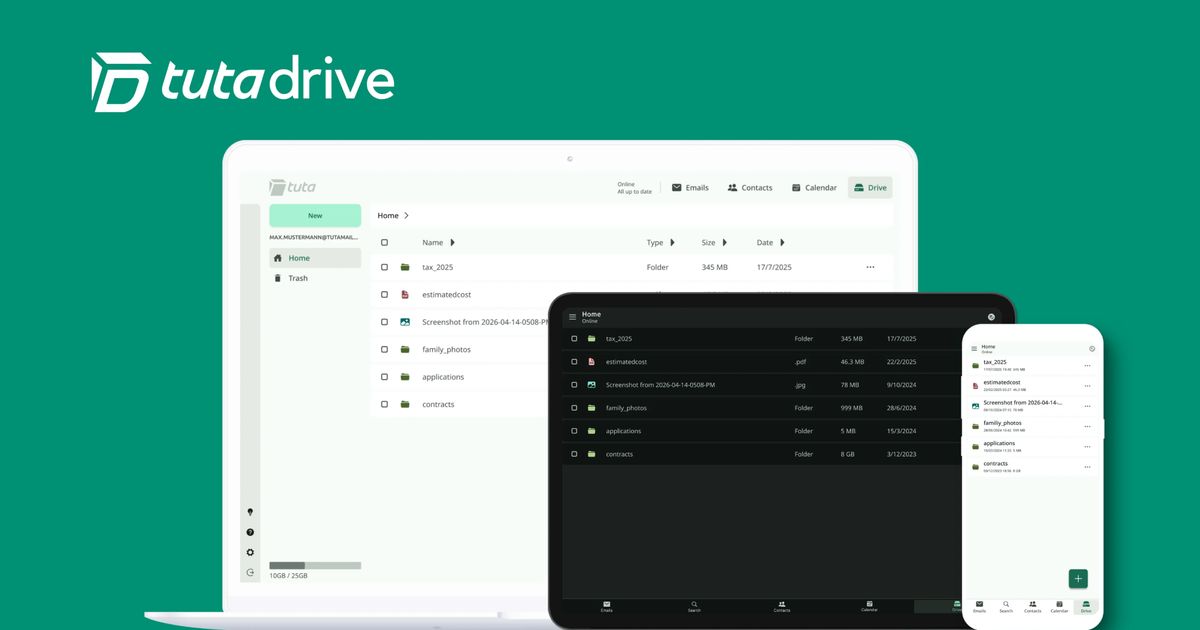Click applications folder icon on laptop
Viewport: 1200px width, 630px height.
click(405, 377)
